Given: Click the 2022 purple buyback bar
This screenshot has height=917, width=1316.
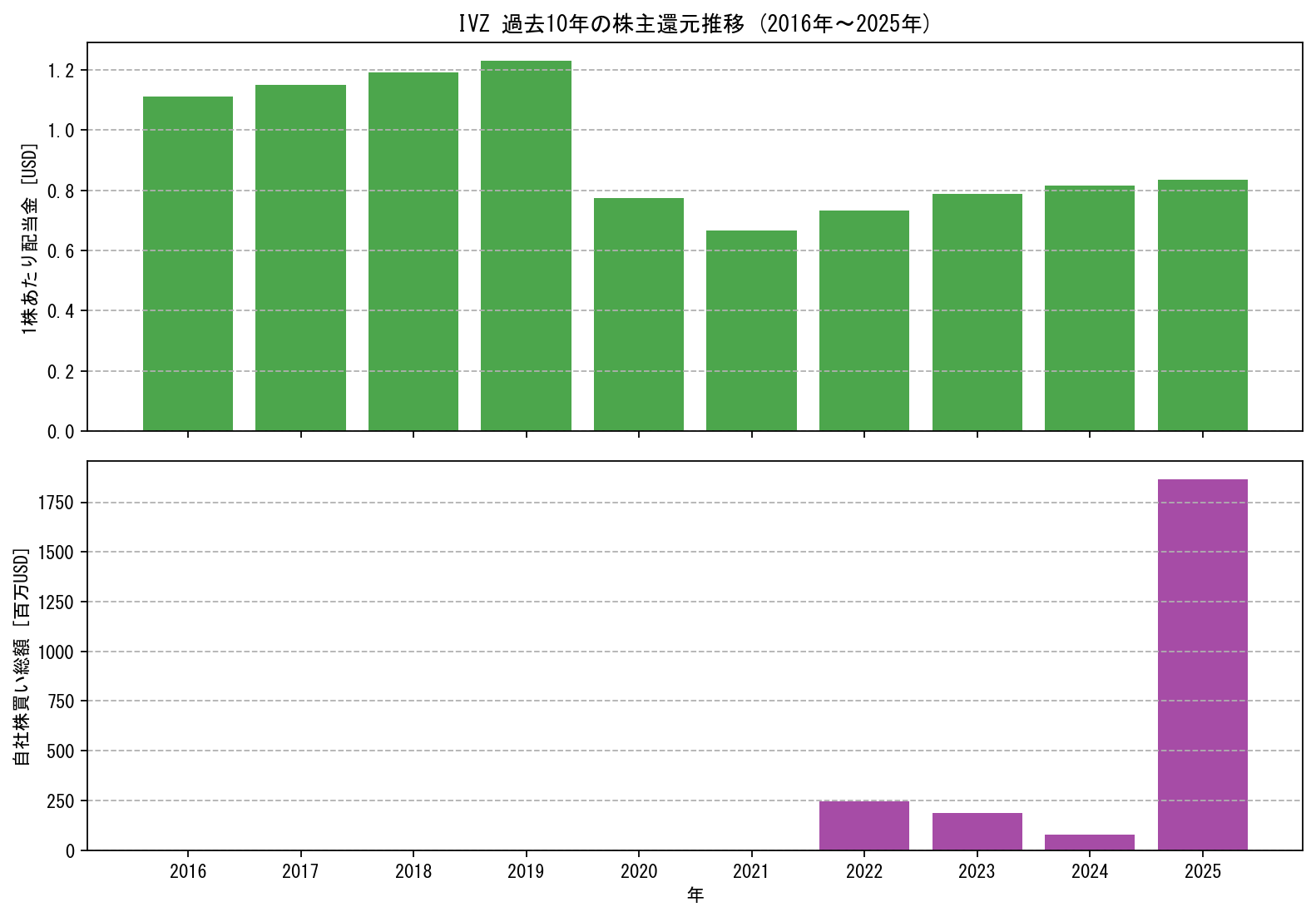Looking at the screenshot, I should pyautogui.click(x=864, y=825).
